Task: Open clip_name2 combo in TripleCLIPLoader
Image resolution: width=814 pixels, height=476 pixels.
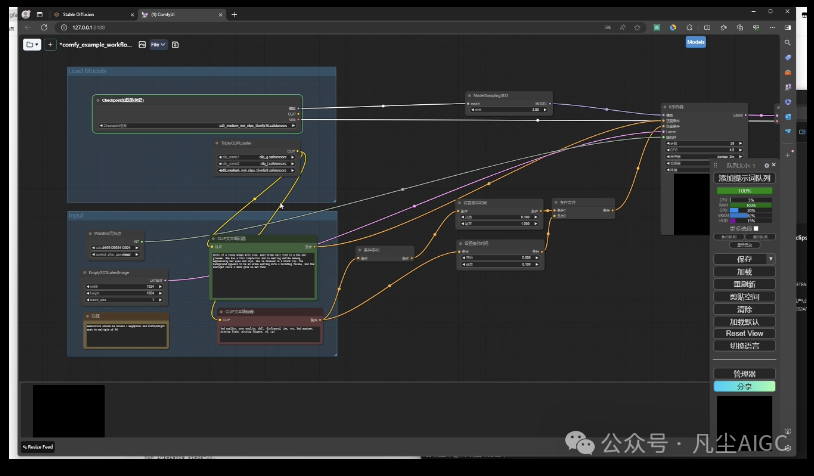Action: tap(256, 164)
